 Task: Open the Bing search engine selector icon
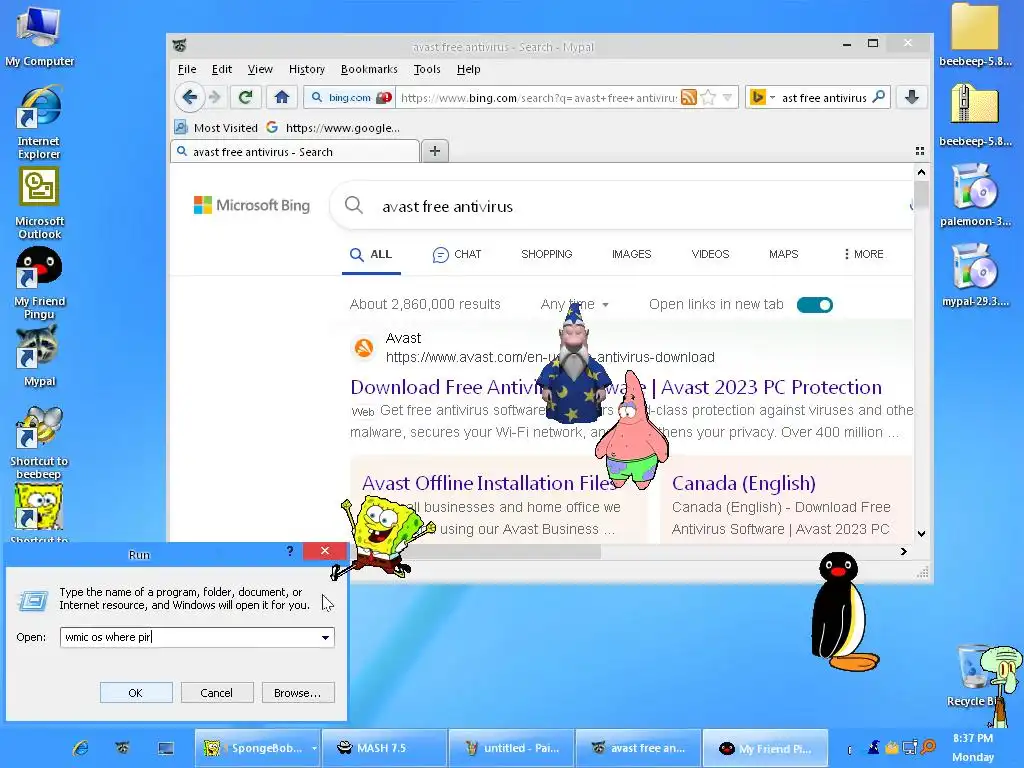pyautogui.click(x=761, y=97)
